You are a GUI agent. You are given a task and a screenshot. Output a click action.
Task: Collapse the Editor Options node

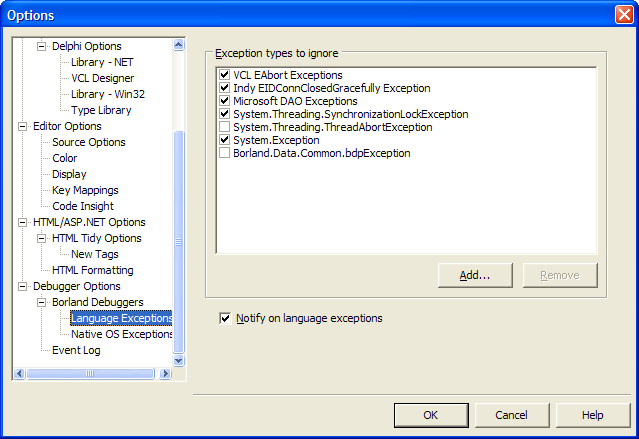point(22,126)
